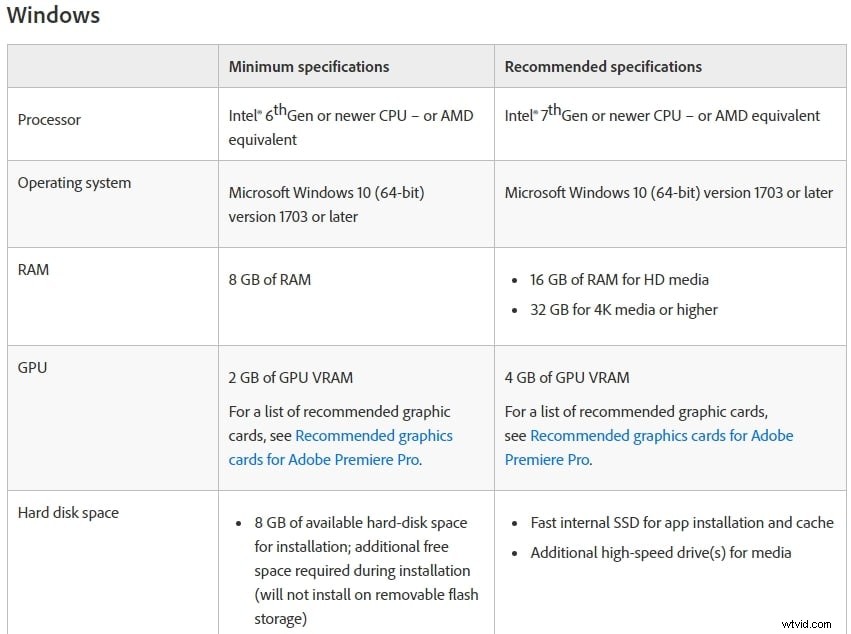Click the Recommended specifications column header
851x634 pixels.
(x=603, y=67)
